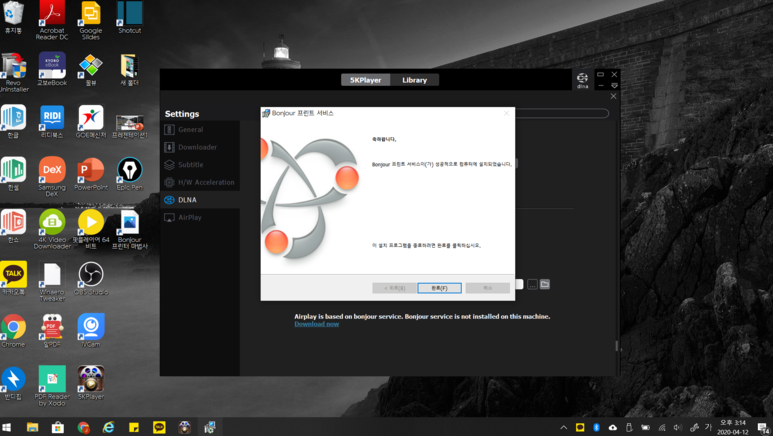Open the Google Slides desktop shortcut
The height and width of the screenshot is (436, 773).
(91, 20)
